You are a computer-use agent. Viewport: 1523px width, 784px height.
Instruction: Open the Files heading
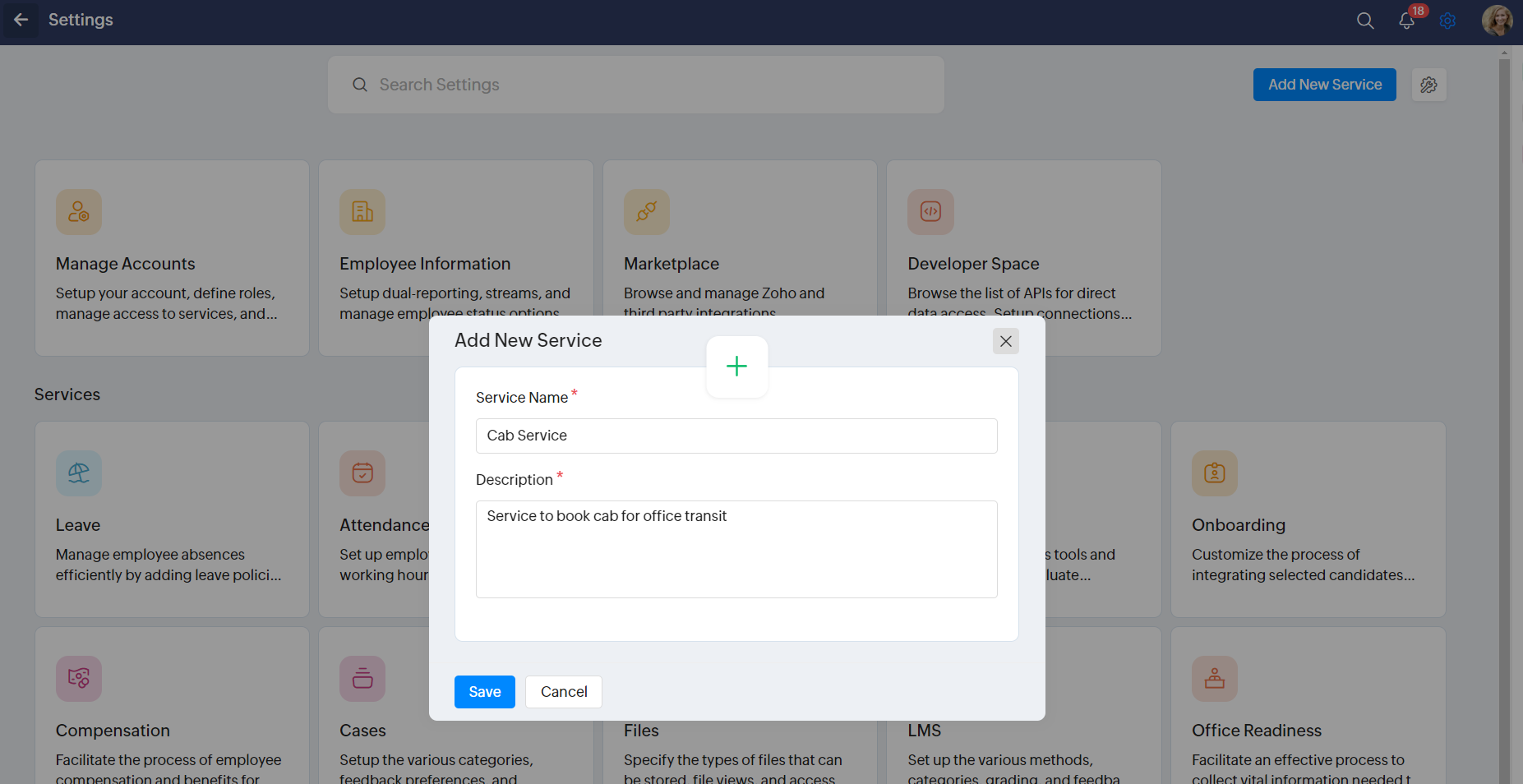coord(641,731)
